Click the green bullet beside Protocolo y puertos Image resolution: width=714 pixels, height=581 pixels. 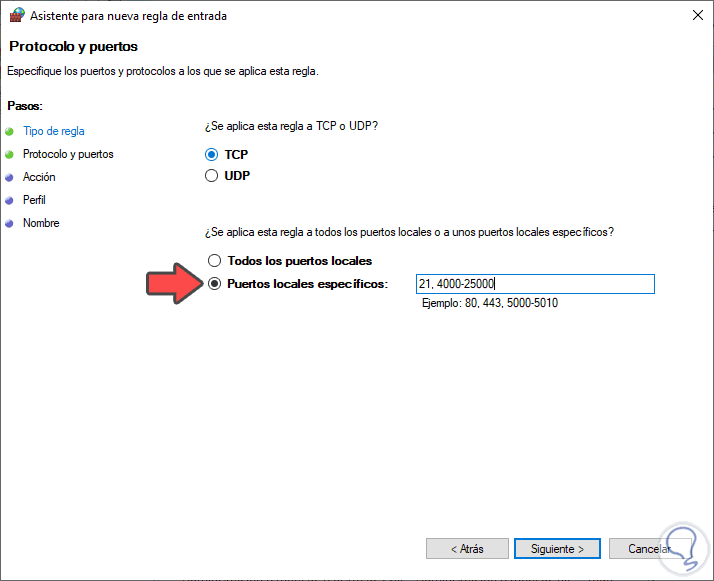(9, 154)
